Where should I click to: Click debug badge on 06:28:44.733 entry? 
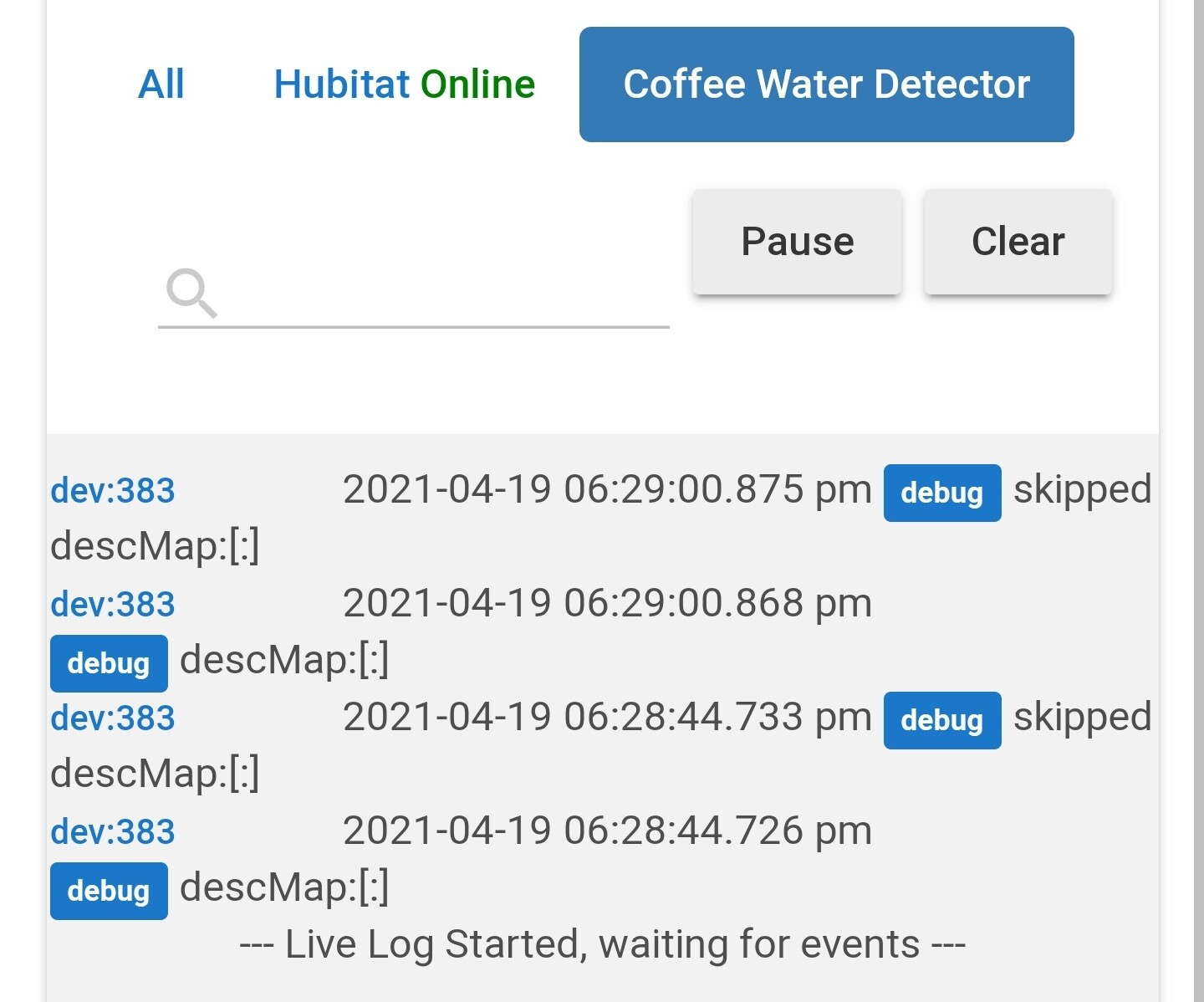tap(941, 720)
